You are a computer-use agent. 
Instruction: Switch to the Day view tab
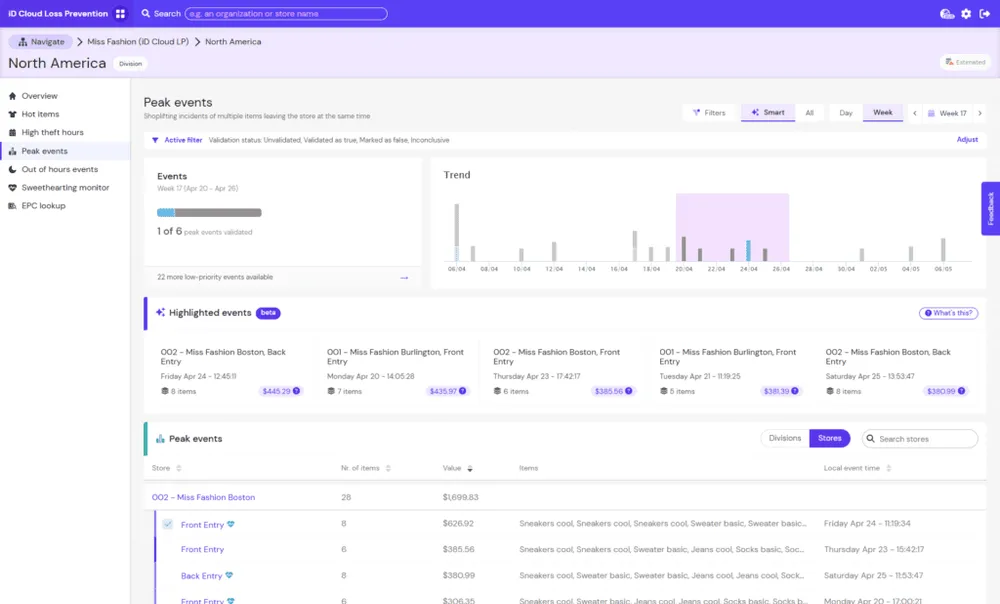click(x=846, y=113)
